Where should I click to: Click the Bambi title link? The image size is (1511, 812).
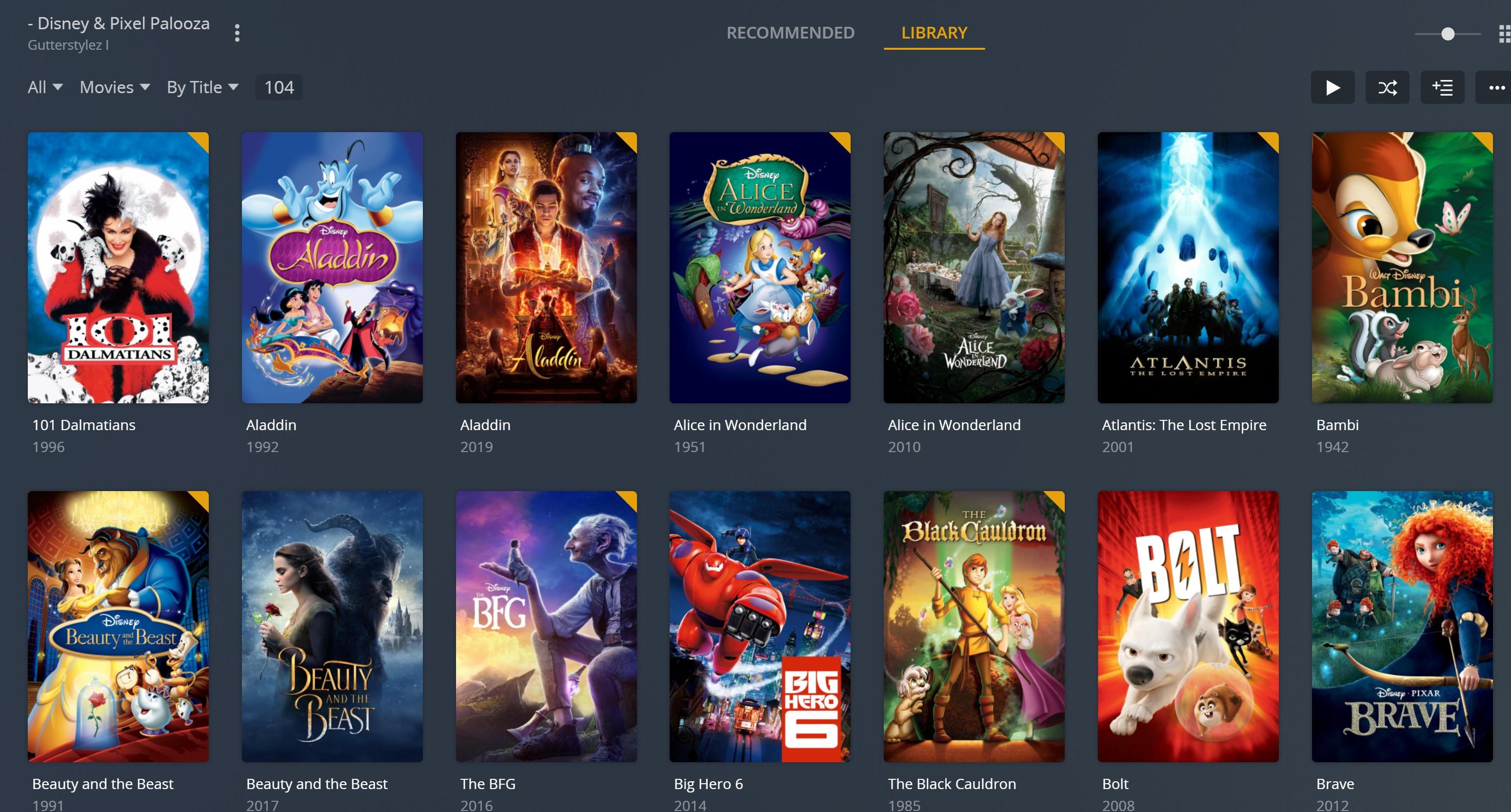click(x=1337, y=425)
